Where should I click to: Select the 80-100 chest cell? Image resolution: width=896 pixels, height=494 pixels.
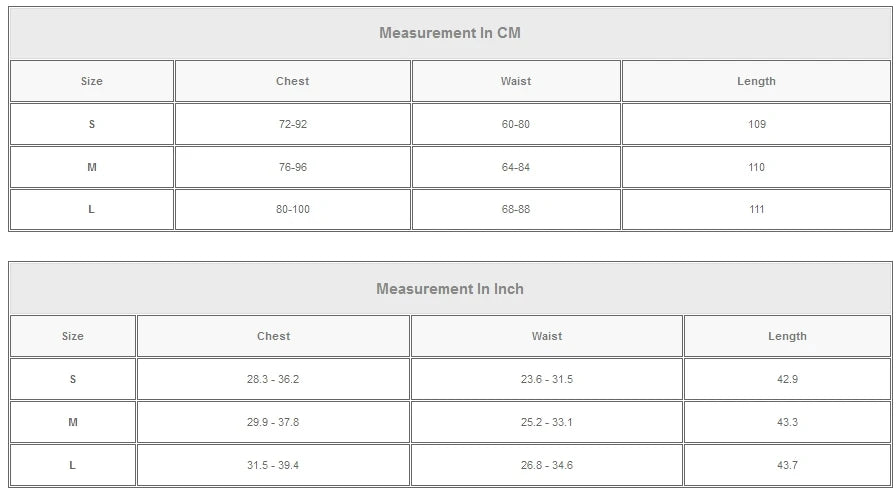[292, 210]
